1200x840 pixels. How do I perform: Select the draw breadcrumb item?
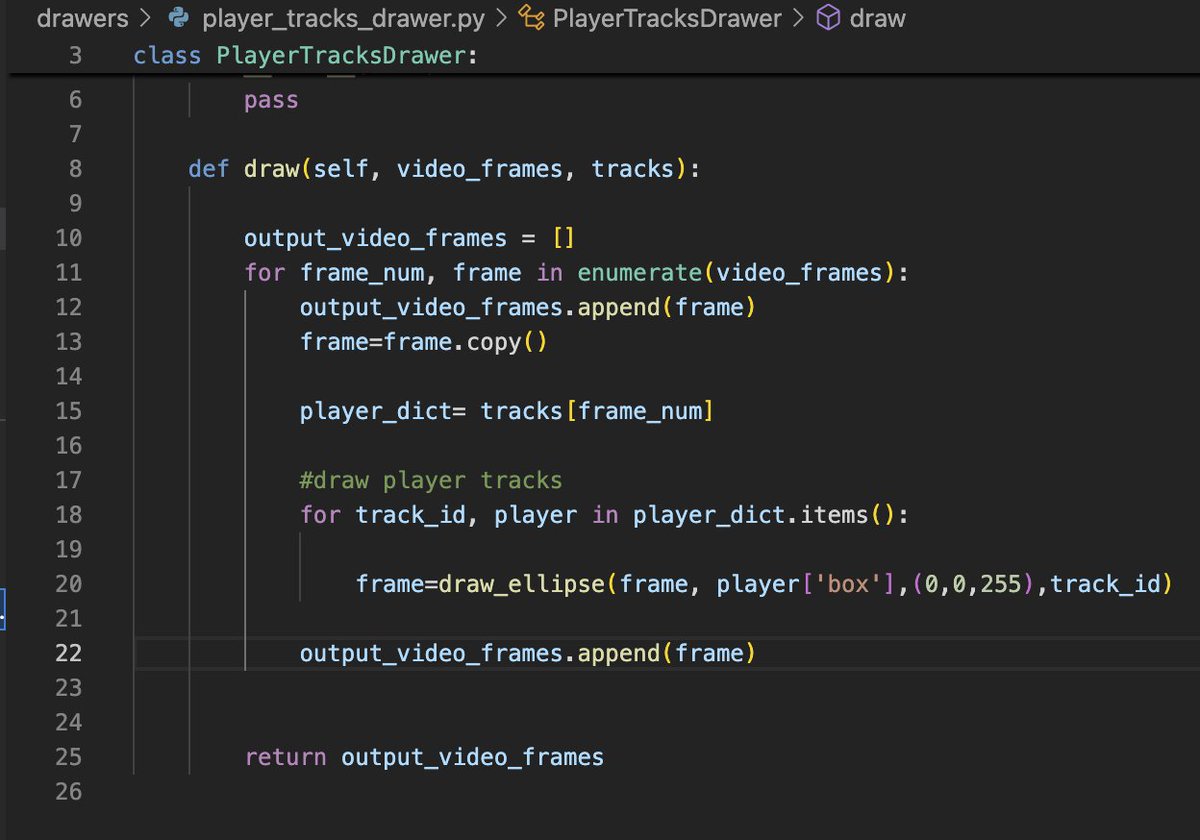click(x=877, y=19)
